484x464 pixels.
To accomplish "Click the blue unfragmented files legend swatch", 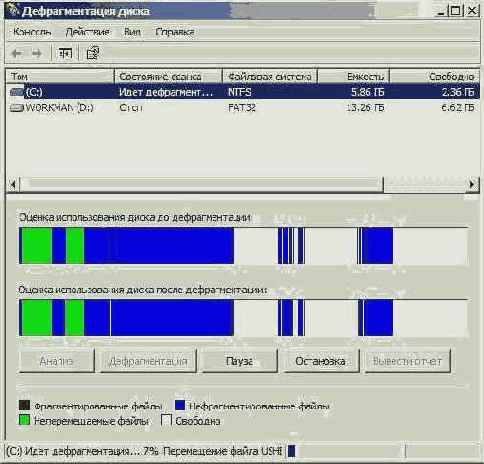I will tap(180, 405).
